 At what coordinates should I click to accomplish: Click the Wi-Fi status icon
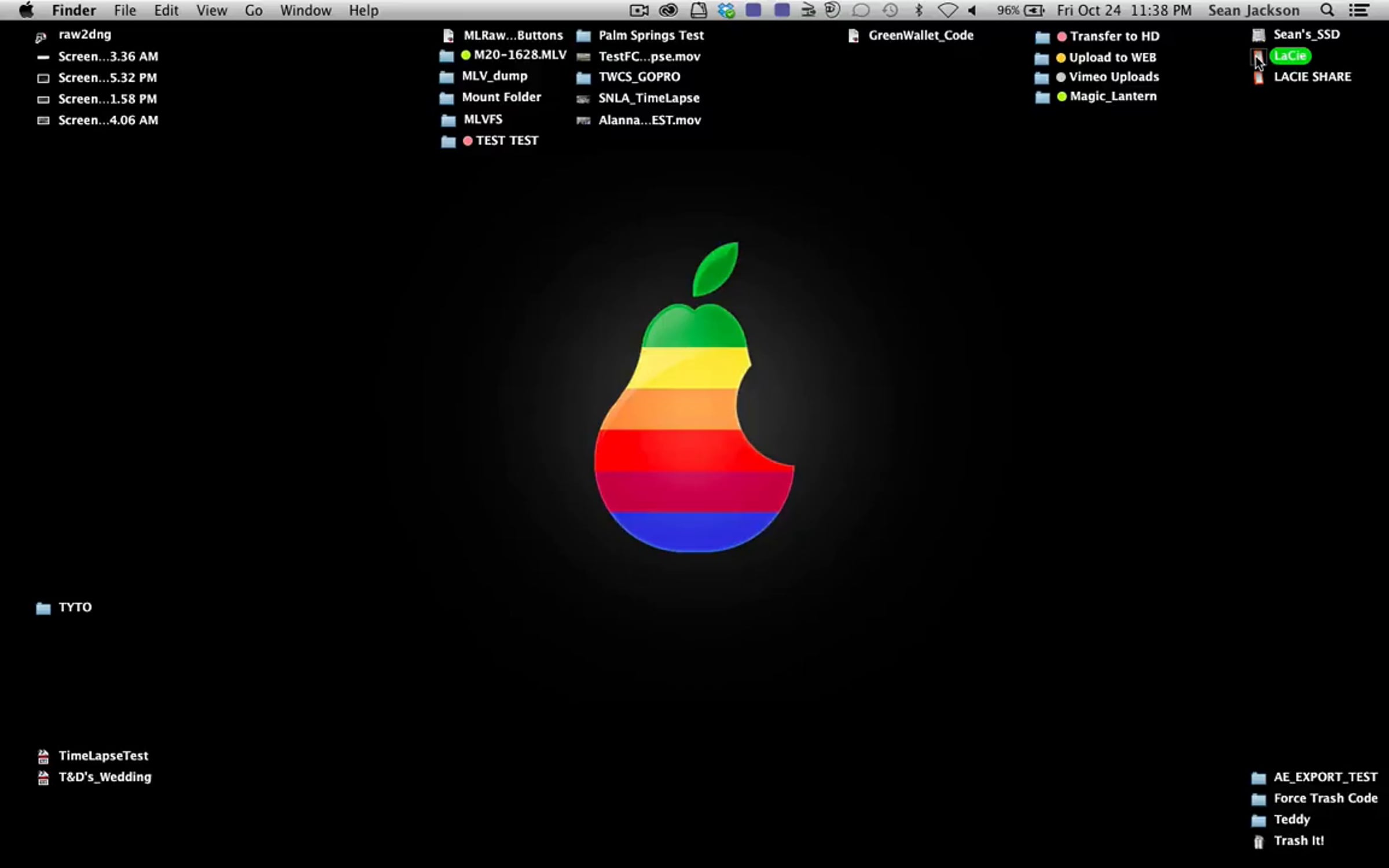[947, 10]
